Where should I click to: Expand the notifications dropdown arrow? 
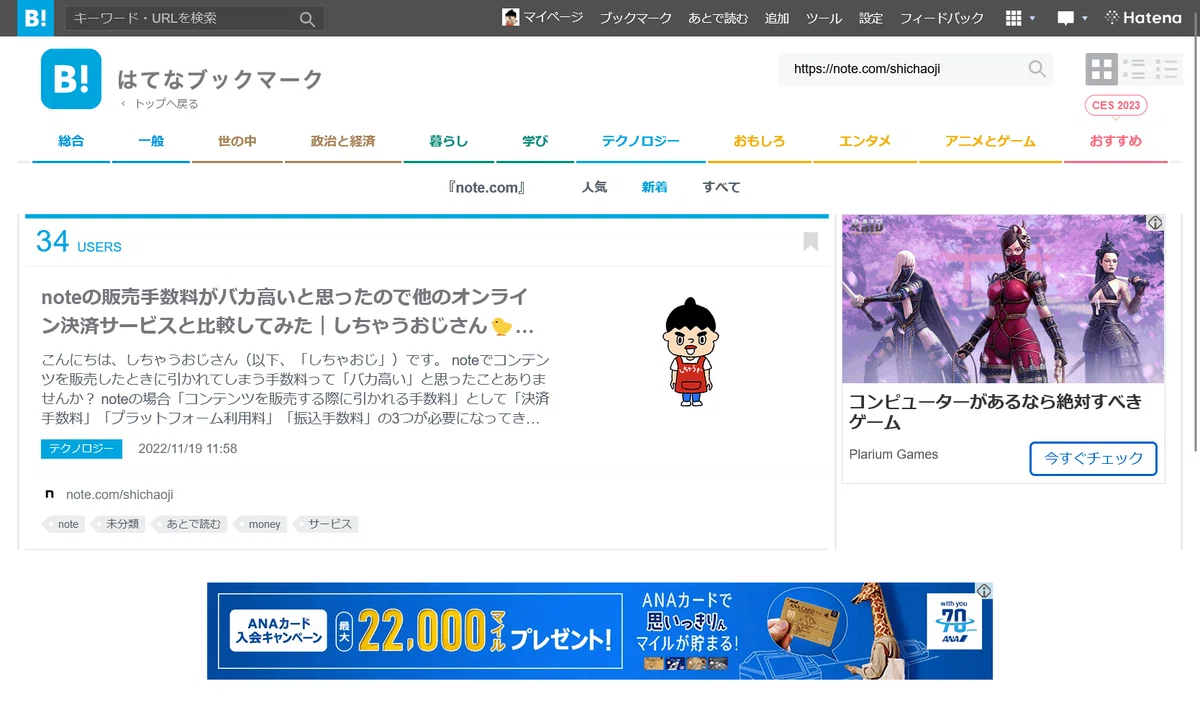click(1086, 18)
